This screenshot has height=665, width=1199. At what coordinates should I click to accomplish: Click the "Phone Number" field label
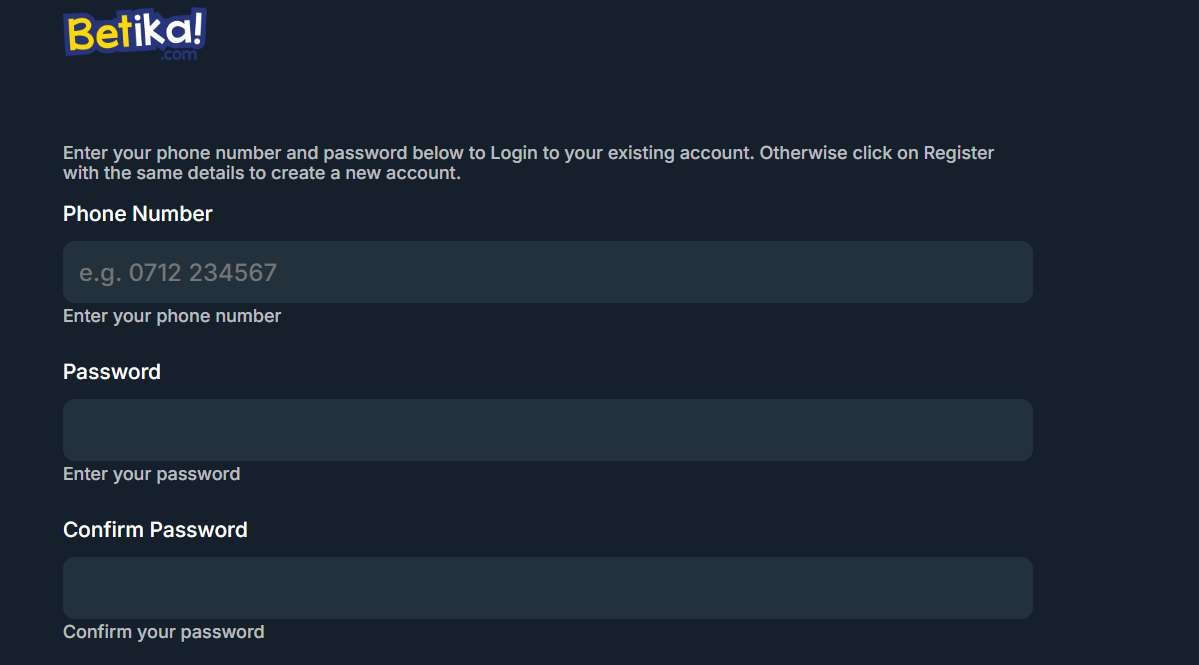tap(137, 214)
